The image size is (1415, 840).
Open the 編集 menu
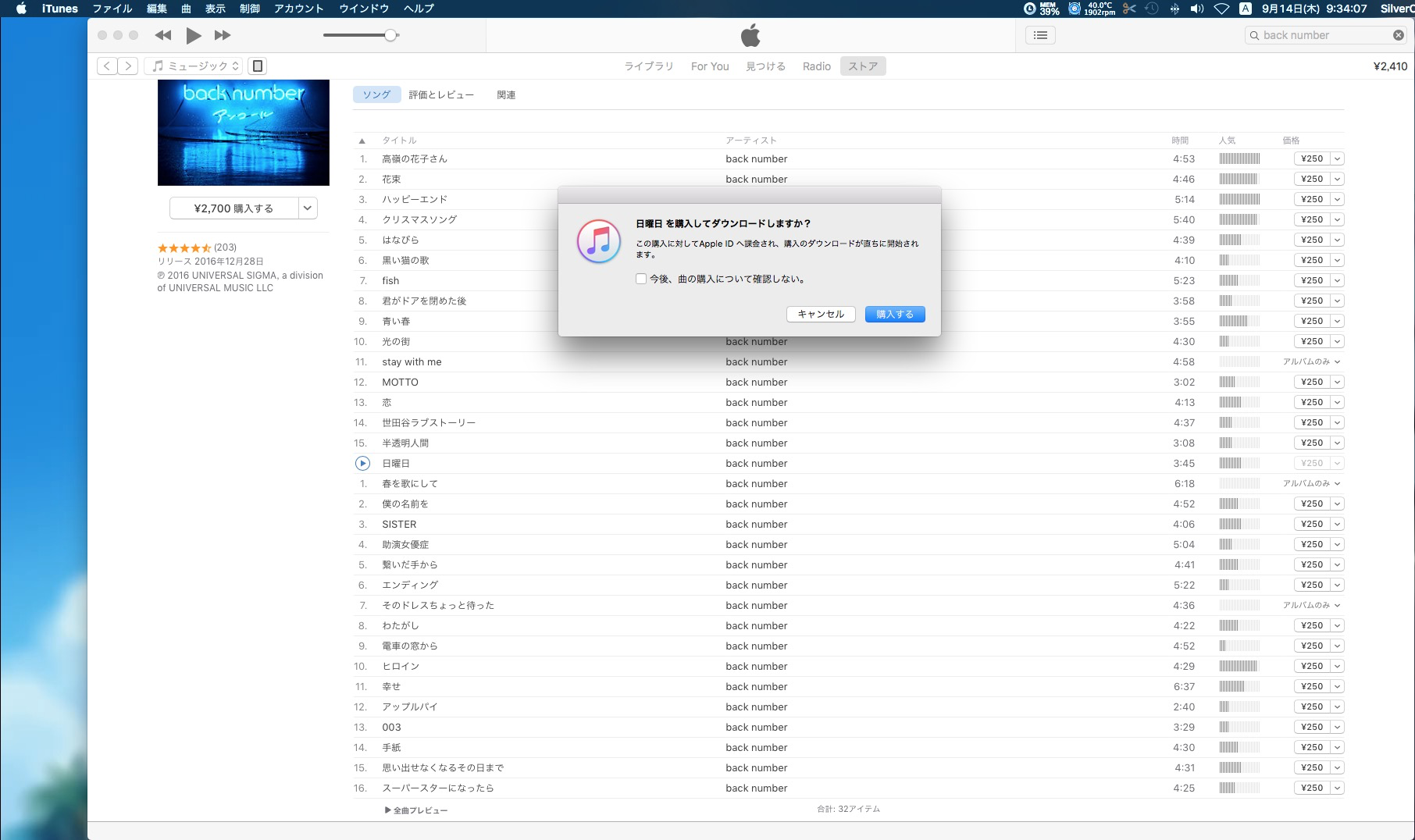[157, 9]
